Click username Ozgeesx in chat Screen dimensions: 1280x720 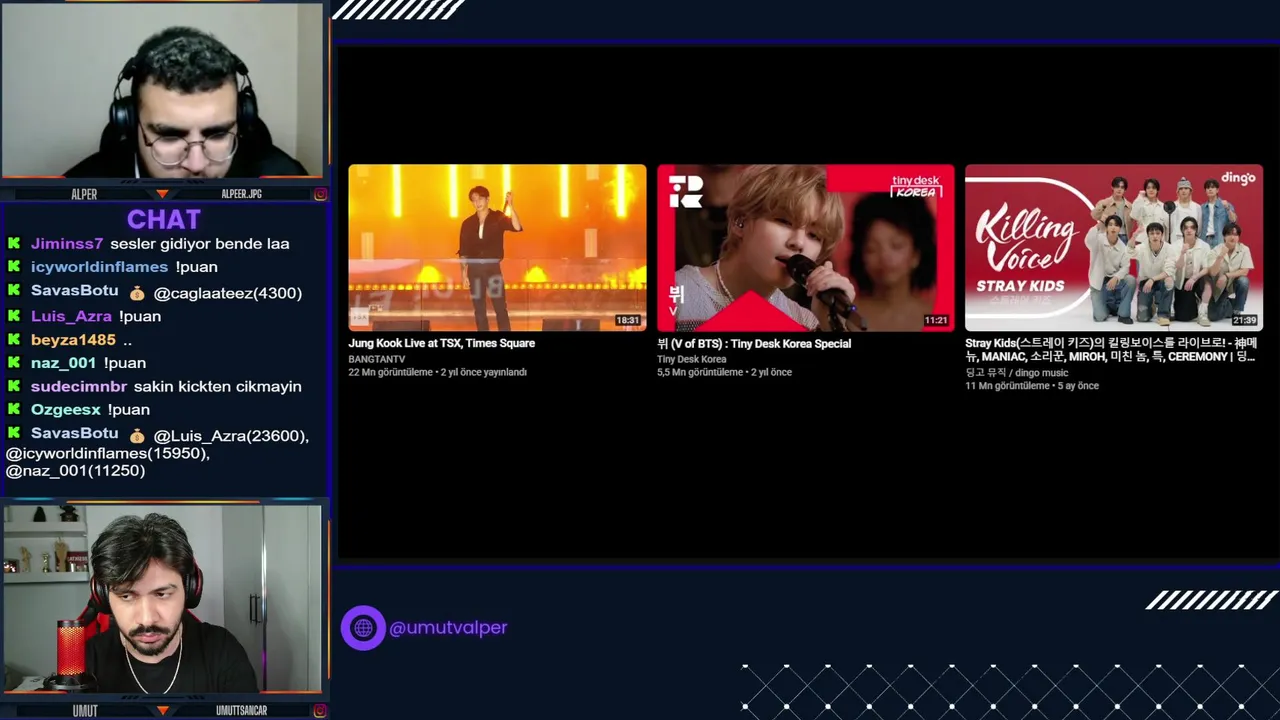[65, 410]
